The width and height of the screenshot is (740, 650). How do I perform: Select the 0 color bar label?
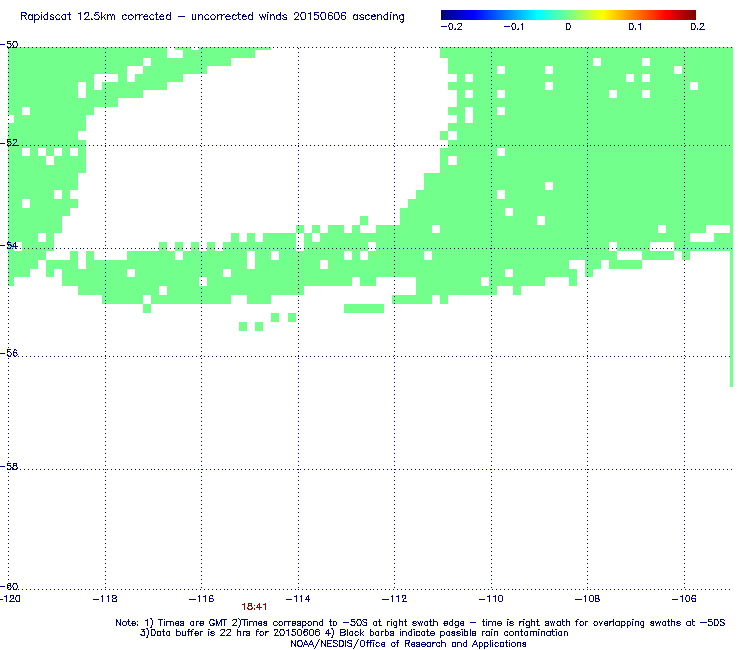click(568, 27)
